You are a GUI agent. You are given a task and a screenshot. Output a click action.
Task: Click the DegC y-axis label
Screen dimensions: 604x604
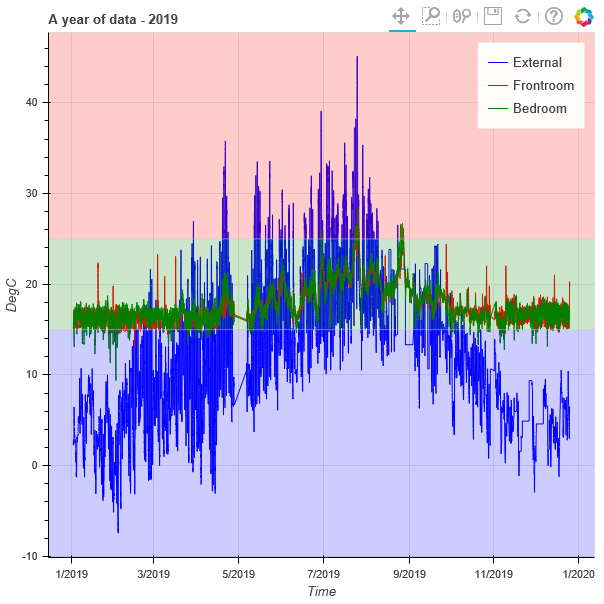coord(12,293)
